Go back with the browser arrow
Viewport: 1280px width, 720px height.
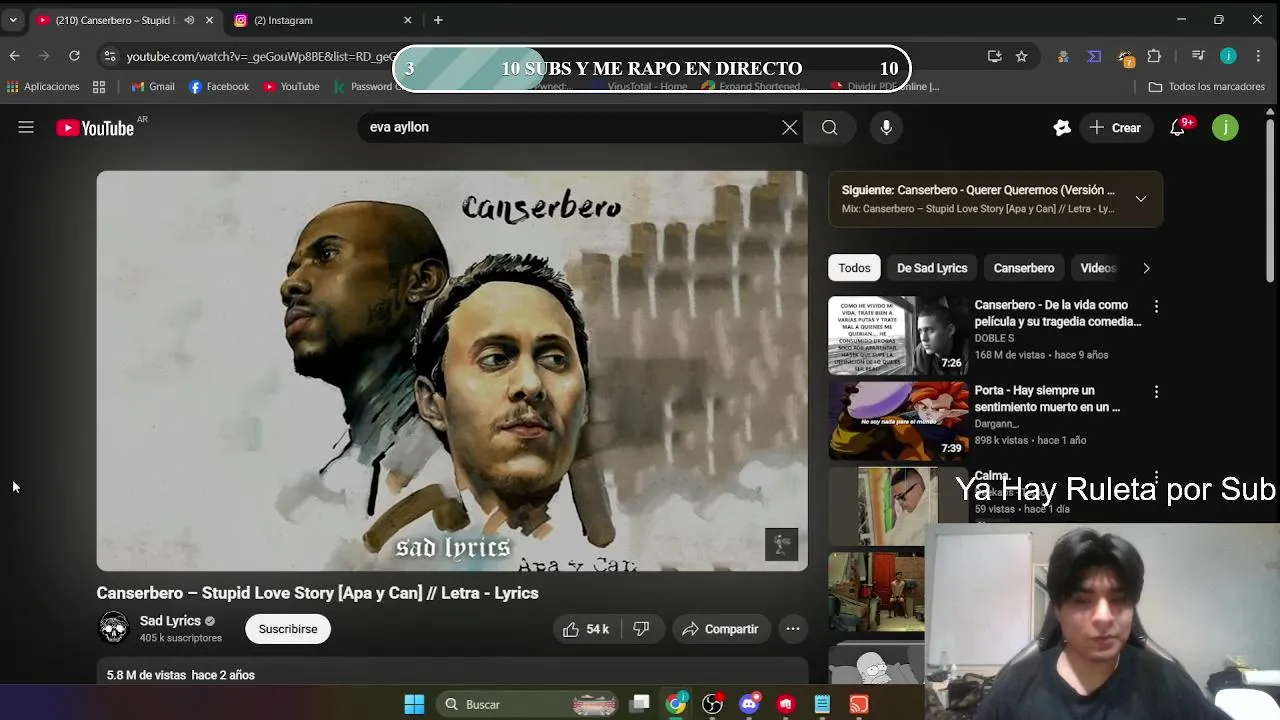click(x=14, y=56)
